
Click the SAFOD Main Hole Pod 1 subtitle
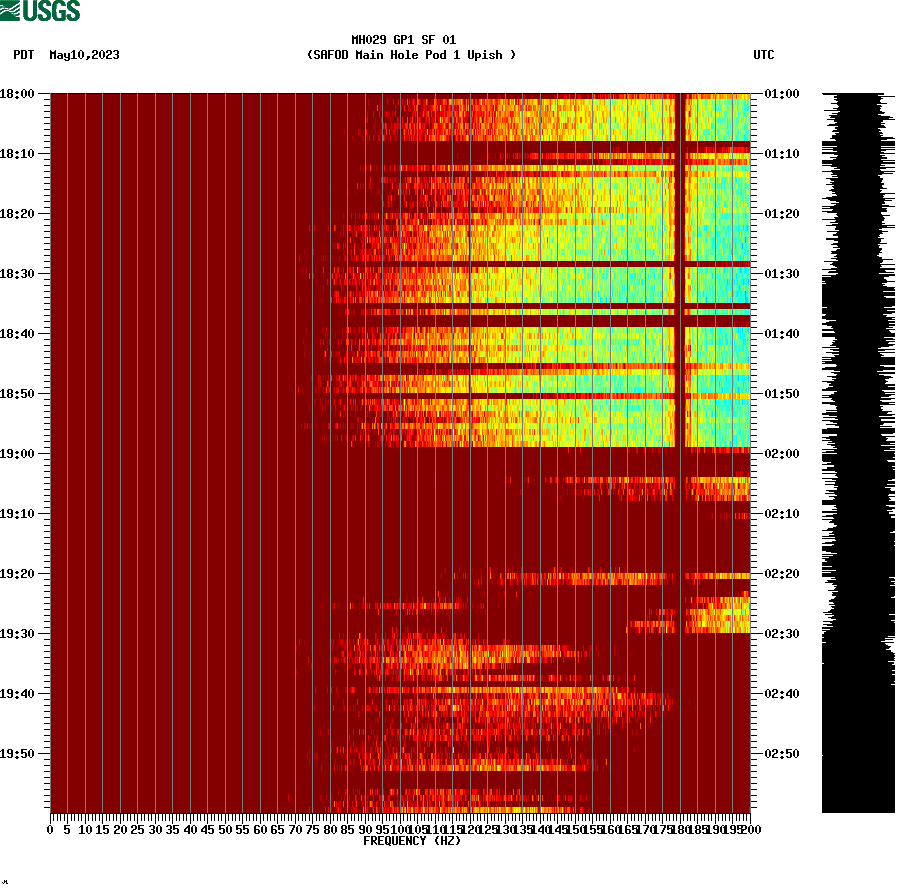point(412,56)
